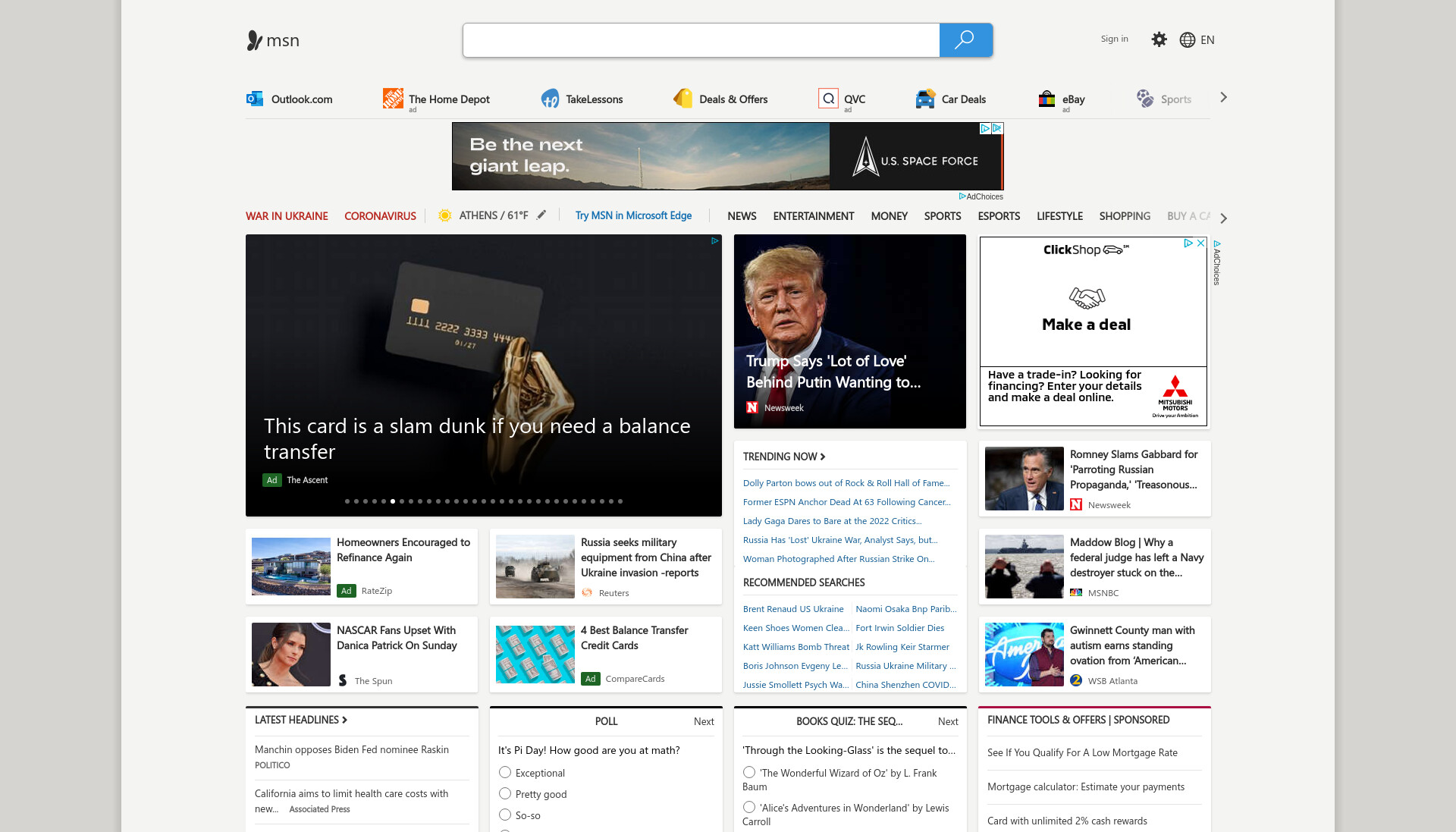
Task: Click WSB Atlanta source icon
Action: (x=1076, y=680)
